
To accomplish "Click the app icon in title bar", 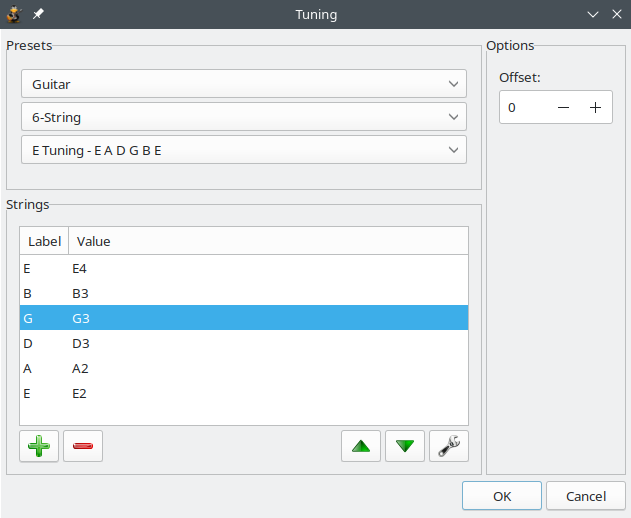I will point(14,14).
